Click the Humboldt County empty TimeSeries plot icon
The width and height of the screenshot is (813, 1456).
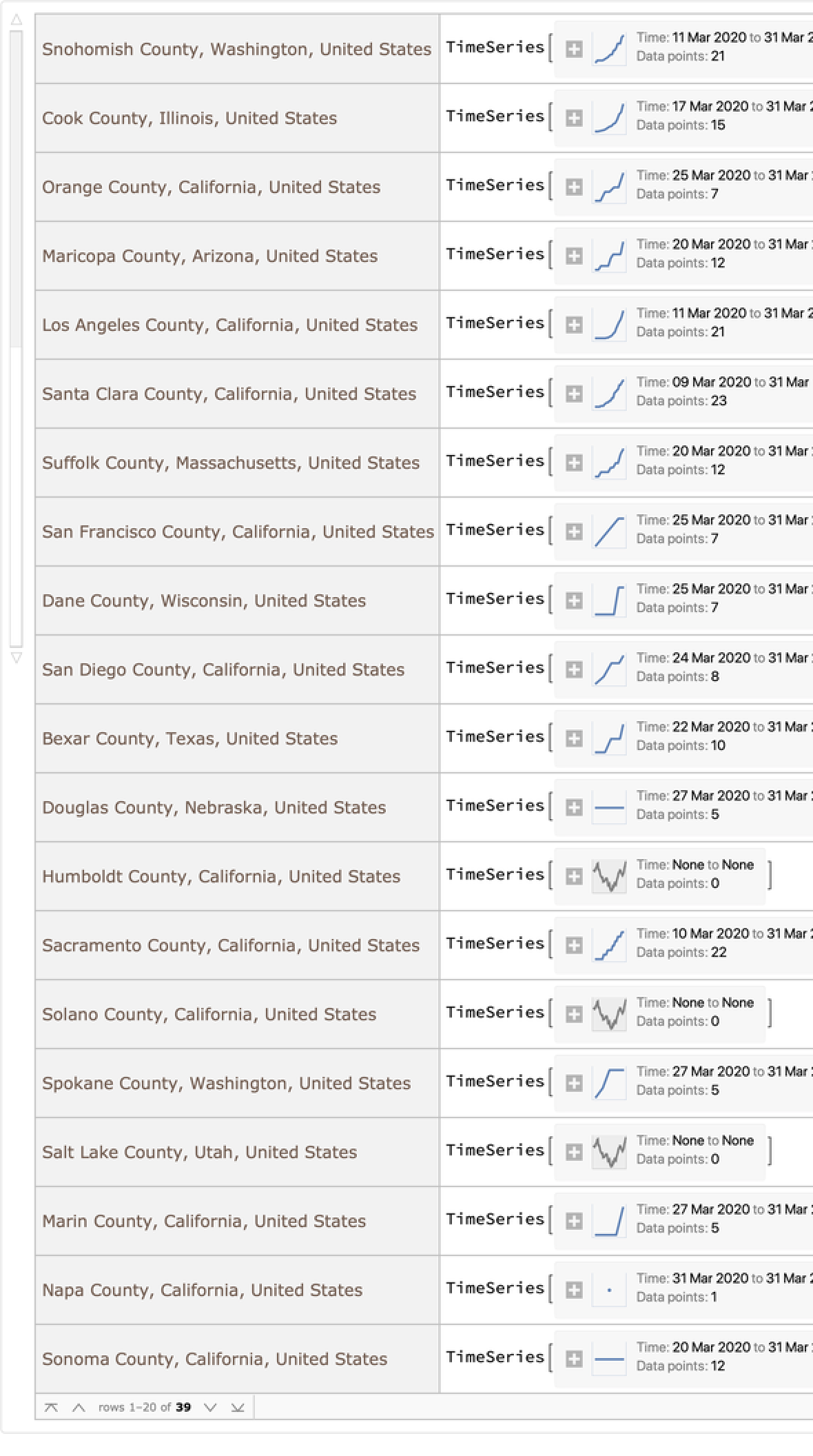click(609, 876)
